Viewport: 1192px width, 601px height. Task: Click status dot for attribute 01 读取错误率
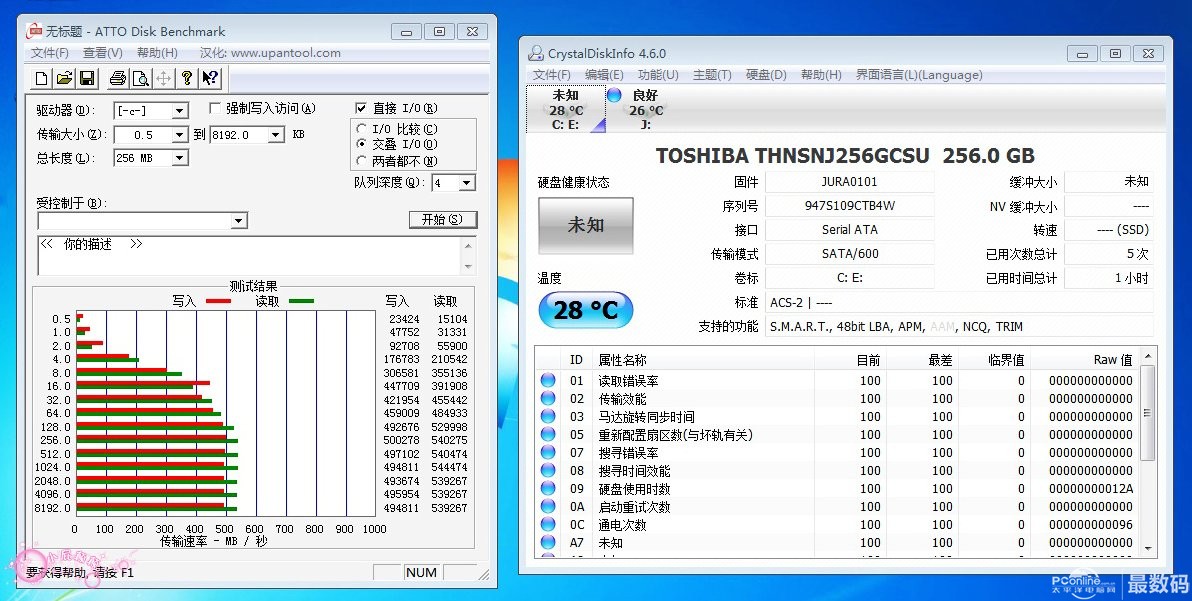click(547, 380)
